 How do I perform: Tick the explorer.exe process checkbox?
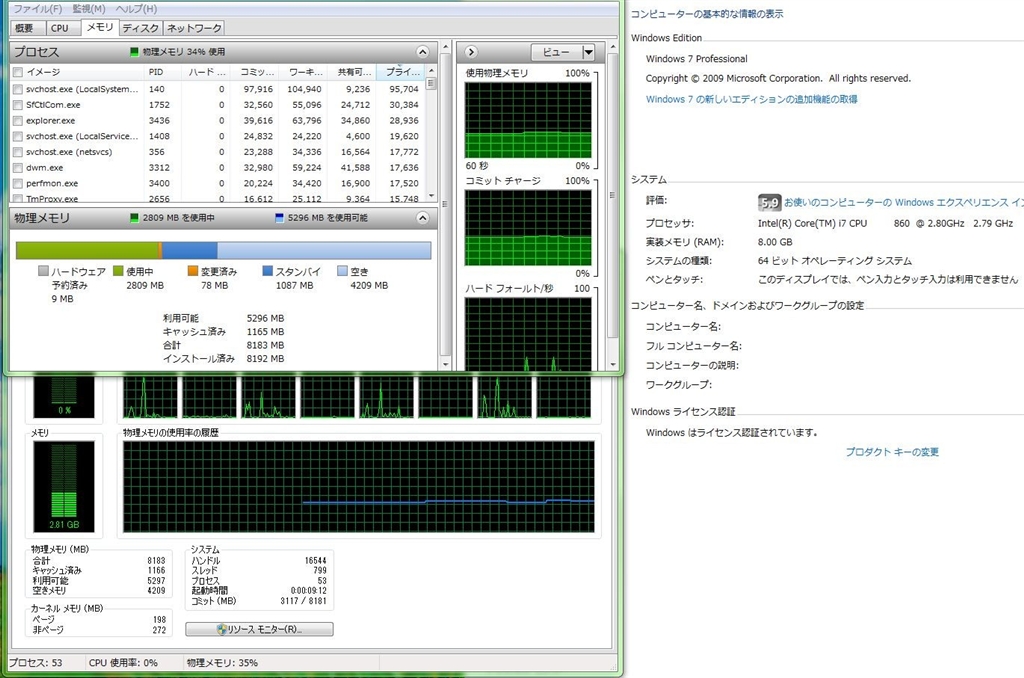tap(18, 121)
